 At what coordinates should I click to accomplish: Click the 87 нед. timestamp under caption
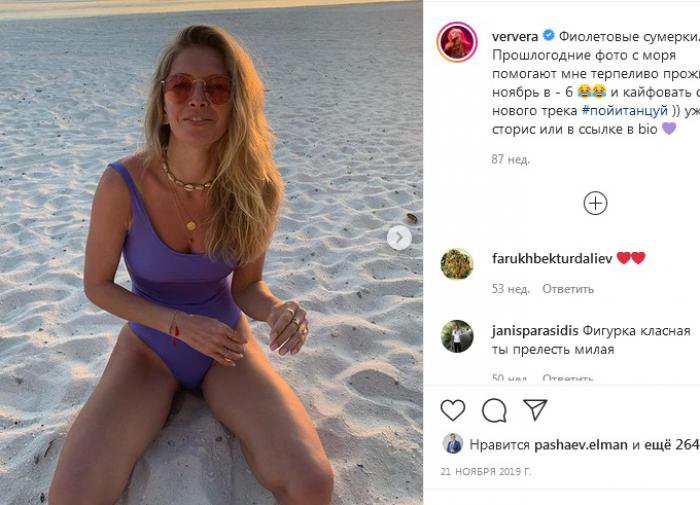pyautogui.click(x=510, y=159)
